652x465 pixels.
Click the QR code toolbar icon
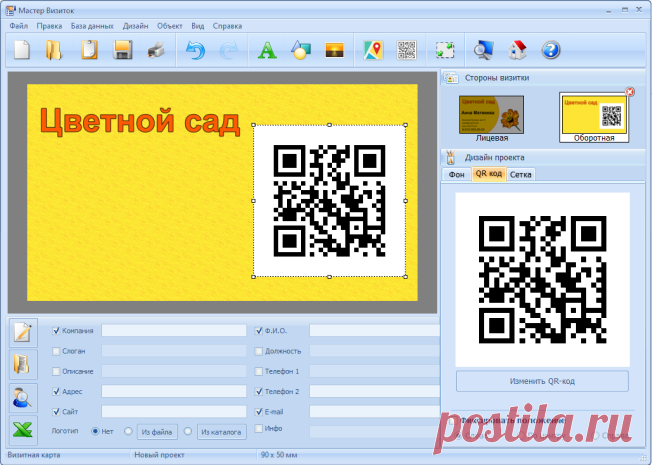[x=406, y=49]
